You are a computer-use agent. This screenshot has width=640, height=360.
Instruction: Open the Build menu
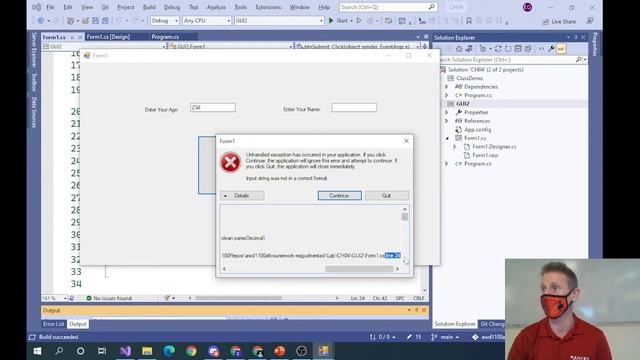149,7
